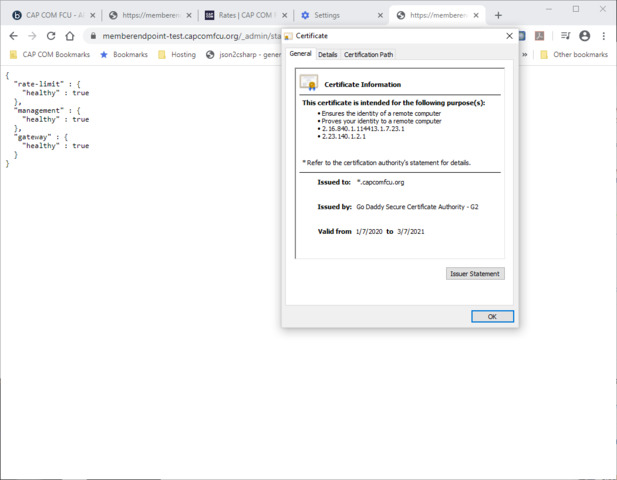Image resolution: width=617 pixels, height=480 pixels.
Task: Close the active memberendpoint tab
Action: click(476, 15)
